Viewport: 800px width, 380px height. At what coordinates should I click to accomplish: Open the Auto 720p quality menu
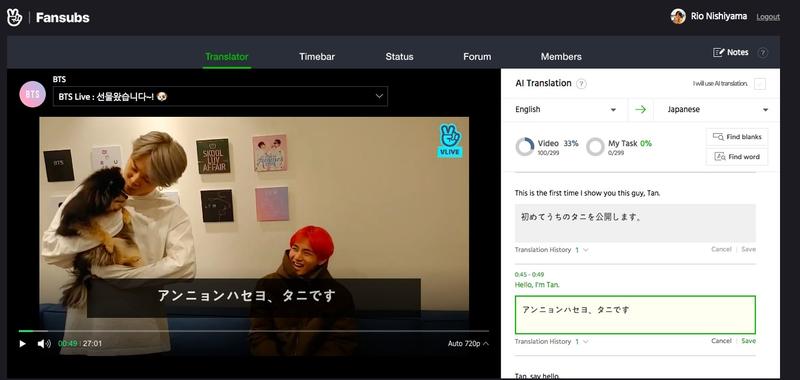click(468, 344)
